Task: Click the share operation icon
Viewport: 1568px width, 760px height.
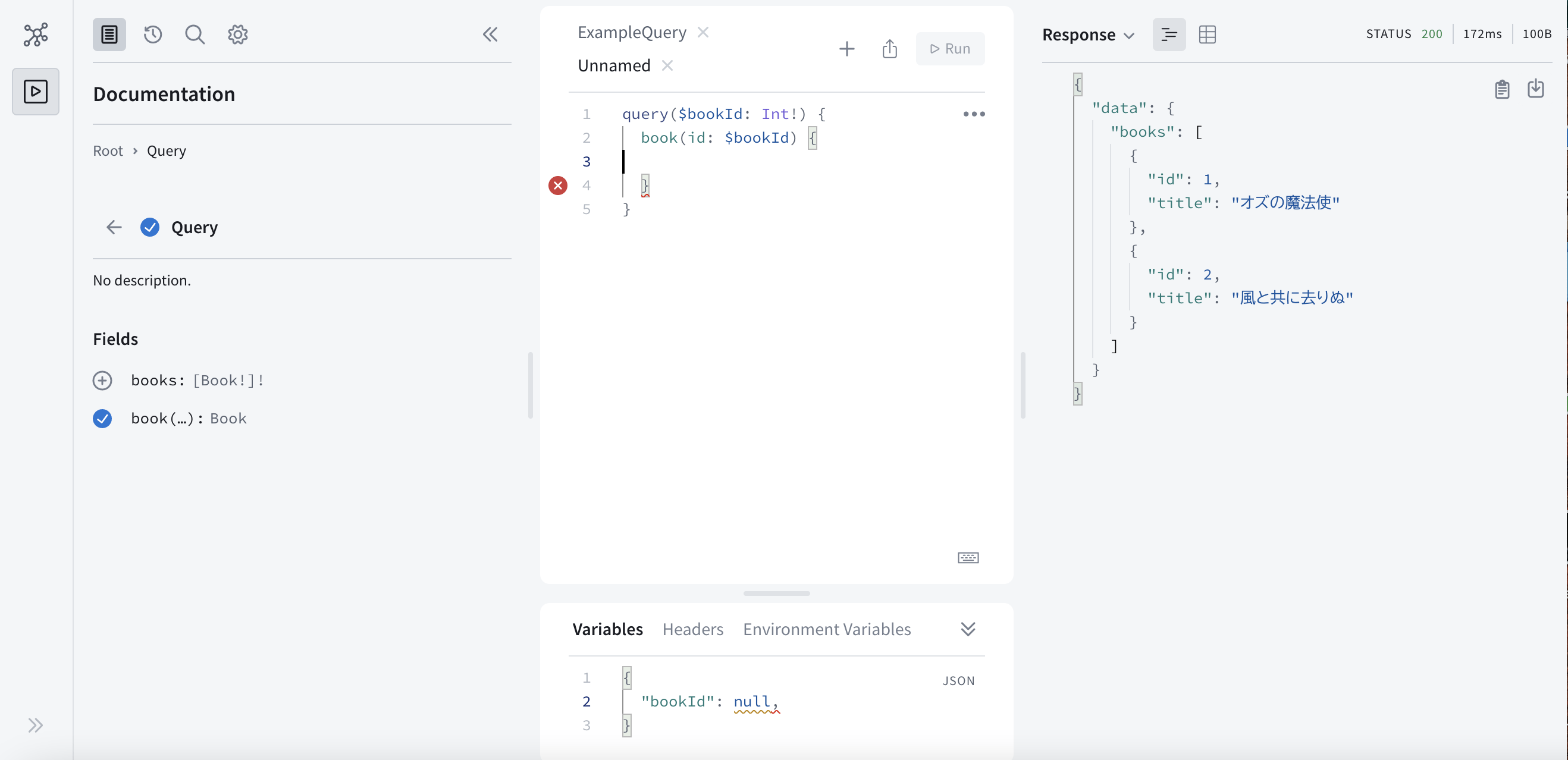Action: click(x=889, y=49)
